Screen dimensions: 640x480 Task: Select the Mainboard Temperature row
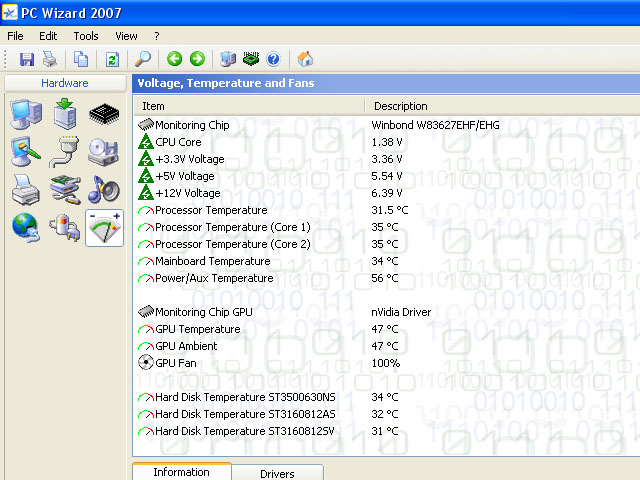click(x=387, y=261)
